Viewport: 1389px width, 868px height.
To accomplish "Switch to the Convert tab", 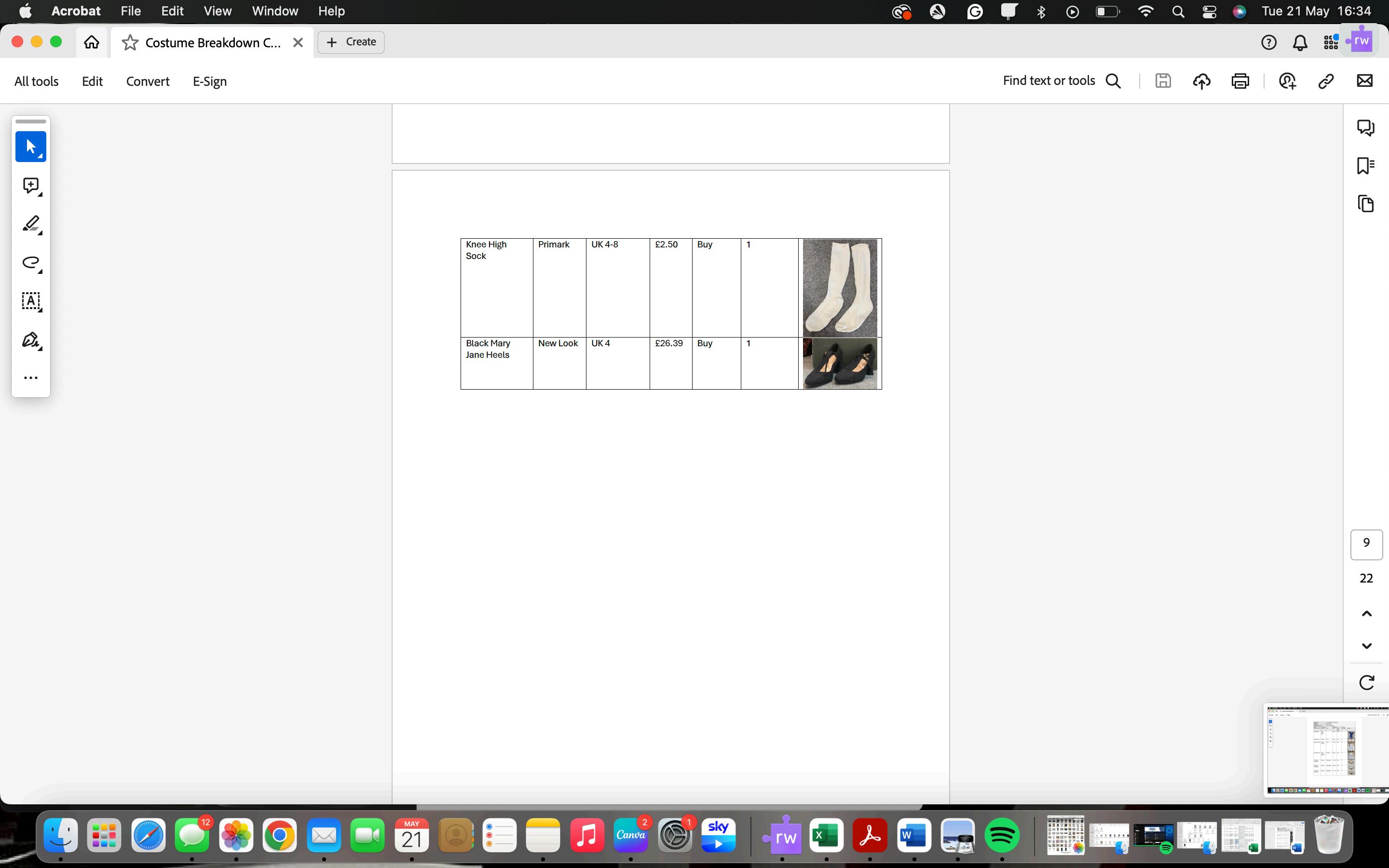I will pyautogui.click(x=148, y=81).
